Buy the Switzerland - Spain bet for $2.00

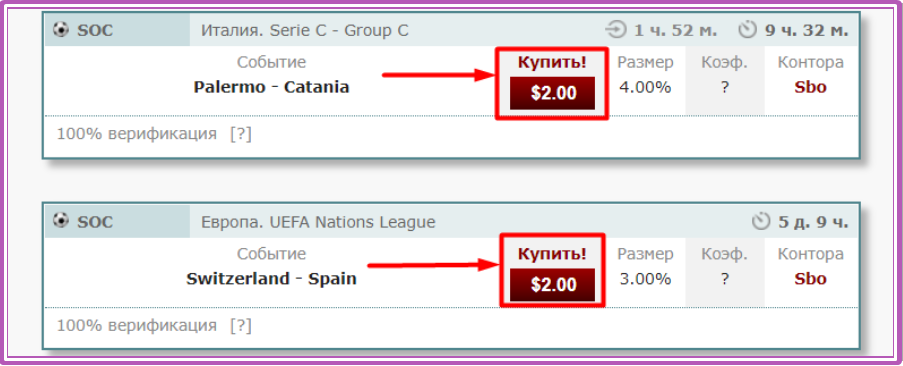(x=552, y=284)
